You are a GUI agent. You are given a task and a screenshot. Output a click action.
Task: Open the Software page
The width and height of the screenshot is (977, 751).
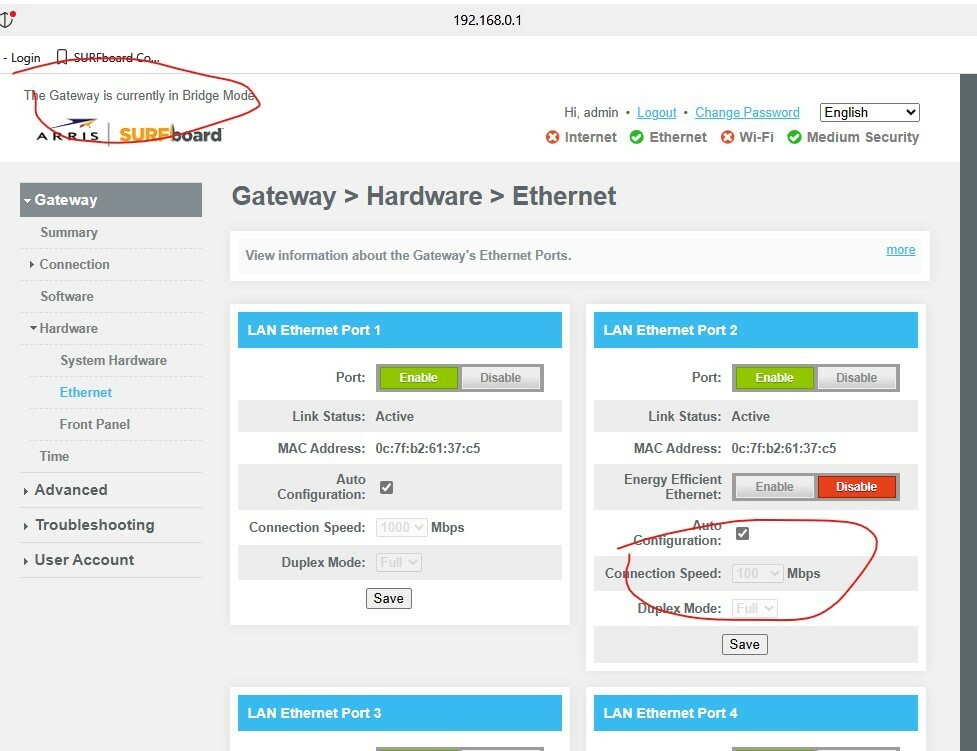(x=67, y=296)
